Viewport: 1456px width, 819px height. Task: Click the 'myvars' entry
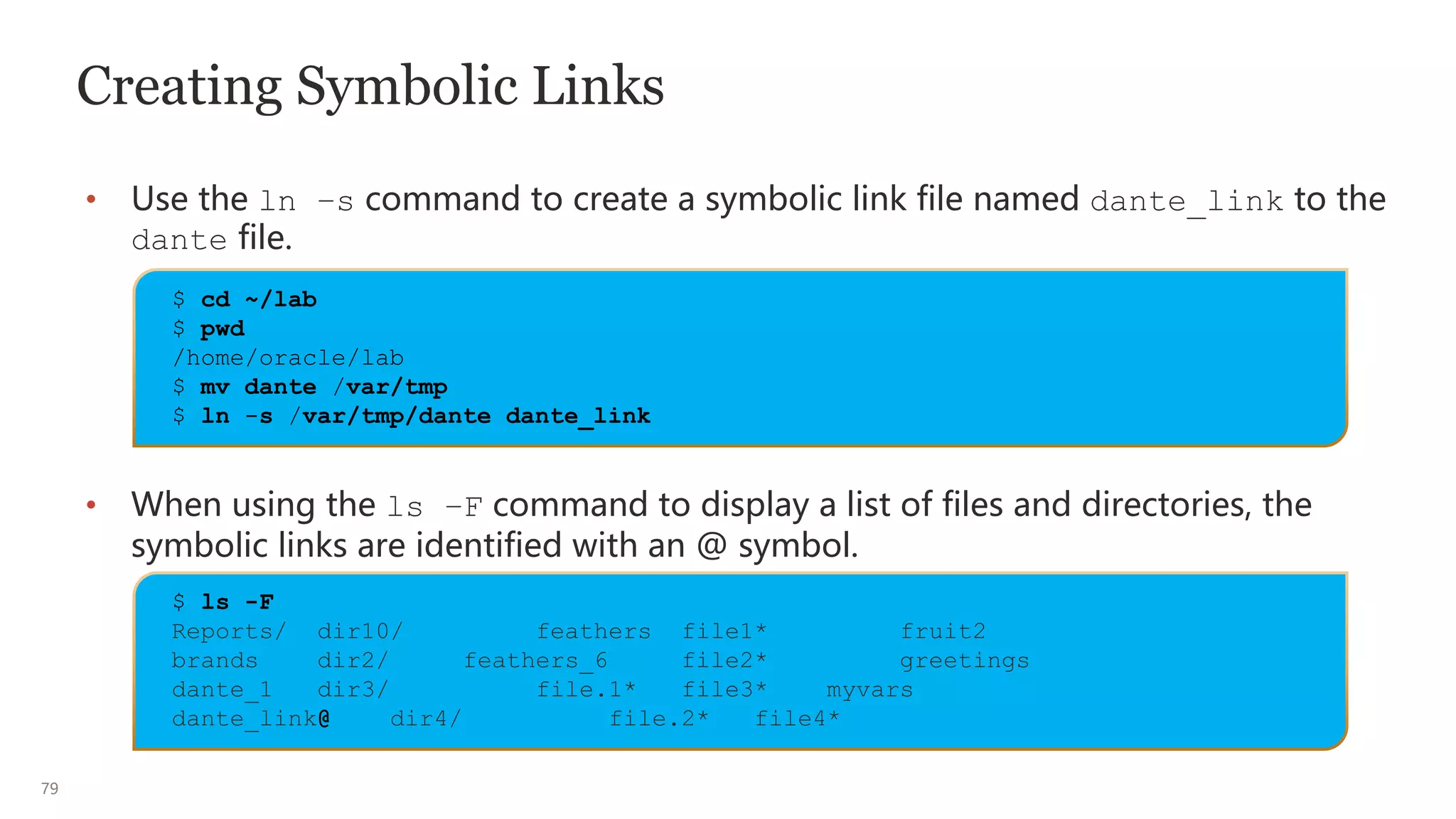tap(869, 690)
